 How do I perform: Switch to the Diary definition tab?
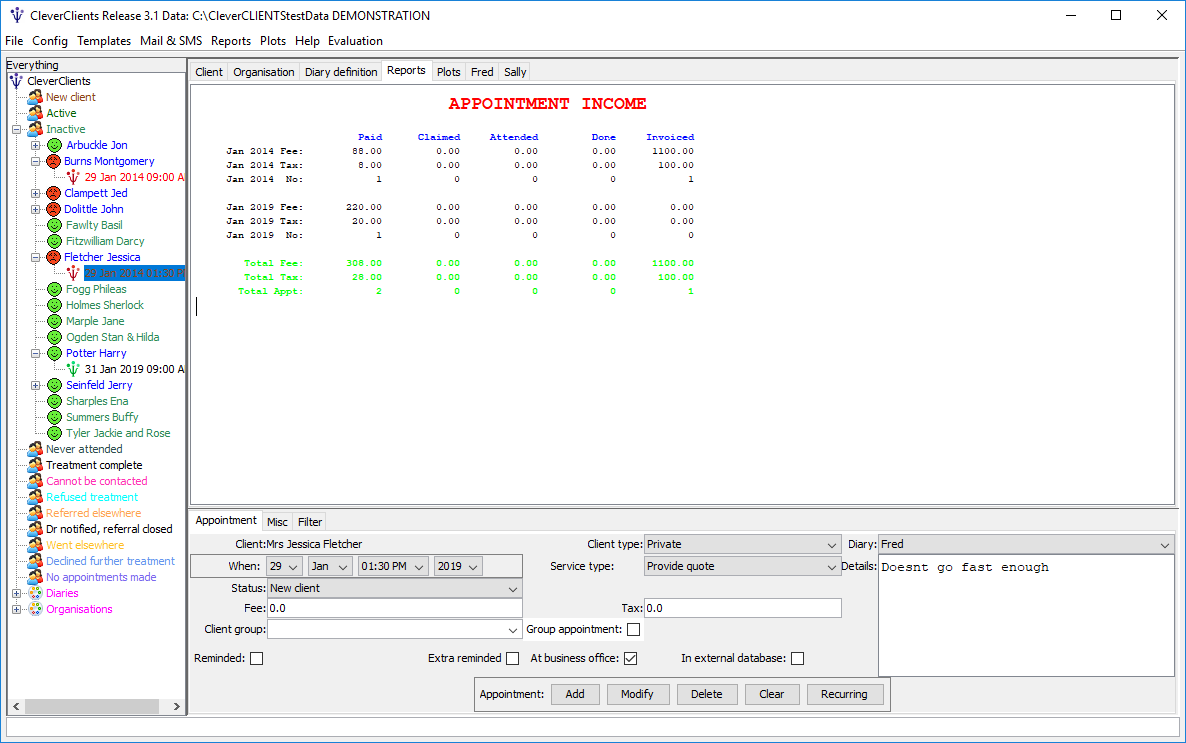coord(341,72)
